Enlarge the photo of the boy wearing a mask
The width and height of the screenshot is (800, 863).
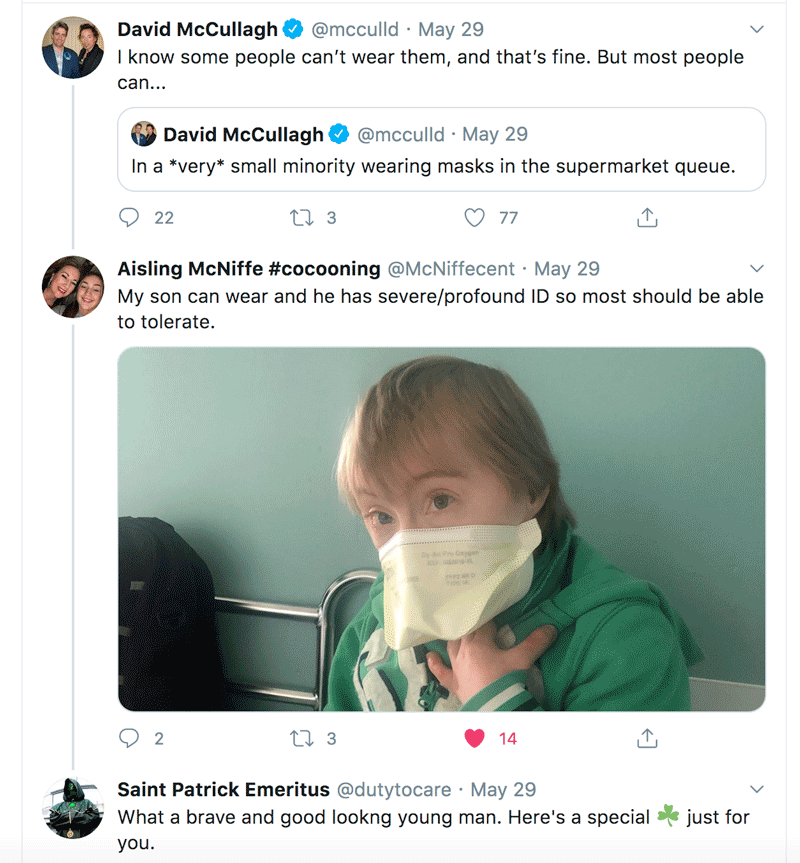pyautogui.click(x=441, y=529)
